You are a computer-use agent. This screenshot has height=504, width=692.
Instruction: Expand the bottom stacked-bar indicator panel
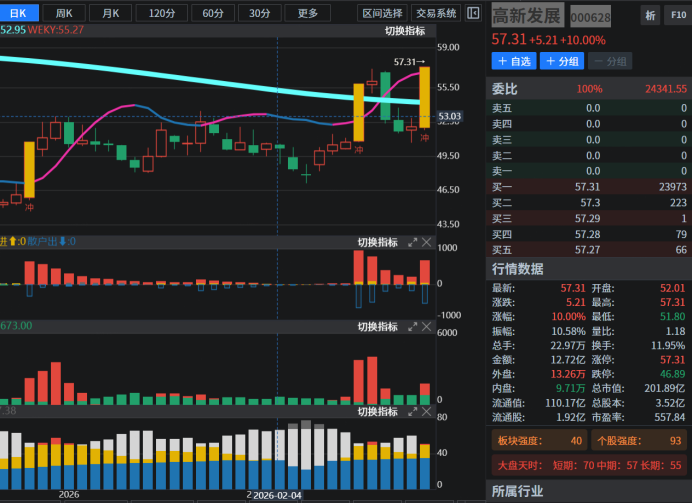pyautogui.click(x=411, y=411)
